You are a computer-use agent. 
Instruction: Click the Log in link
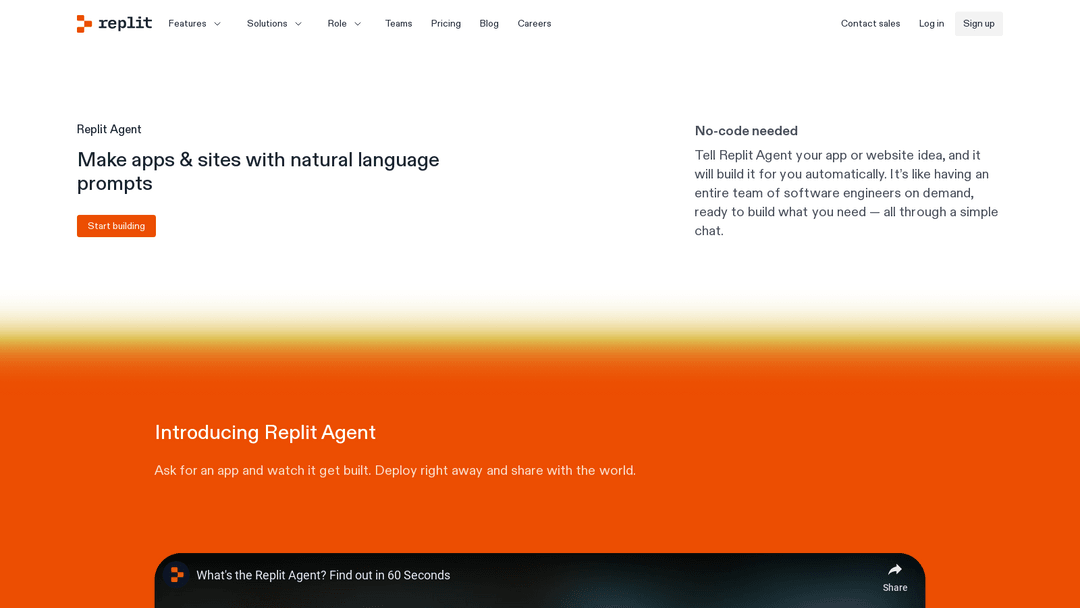(931, 23)
